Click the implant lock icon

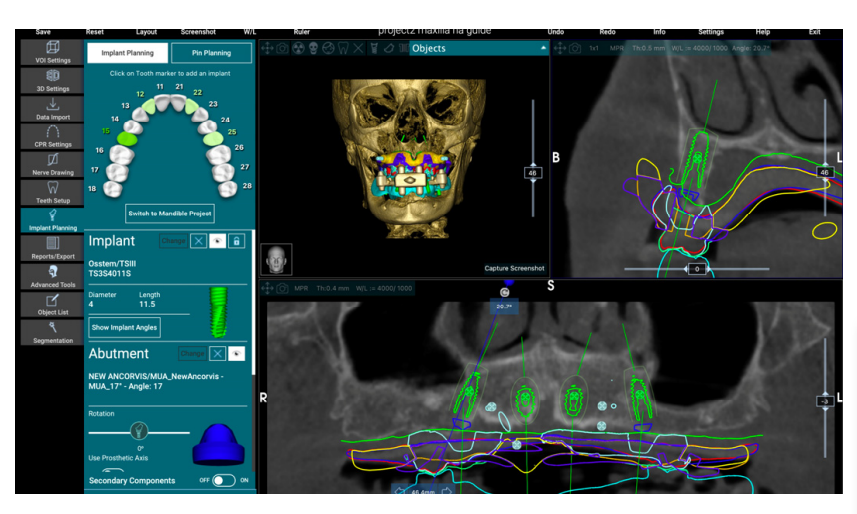[x=236, y=241]
